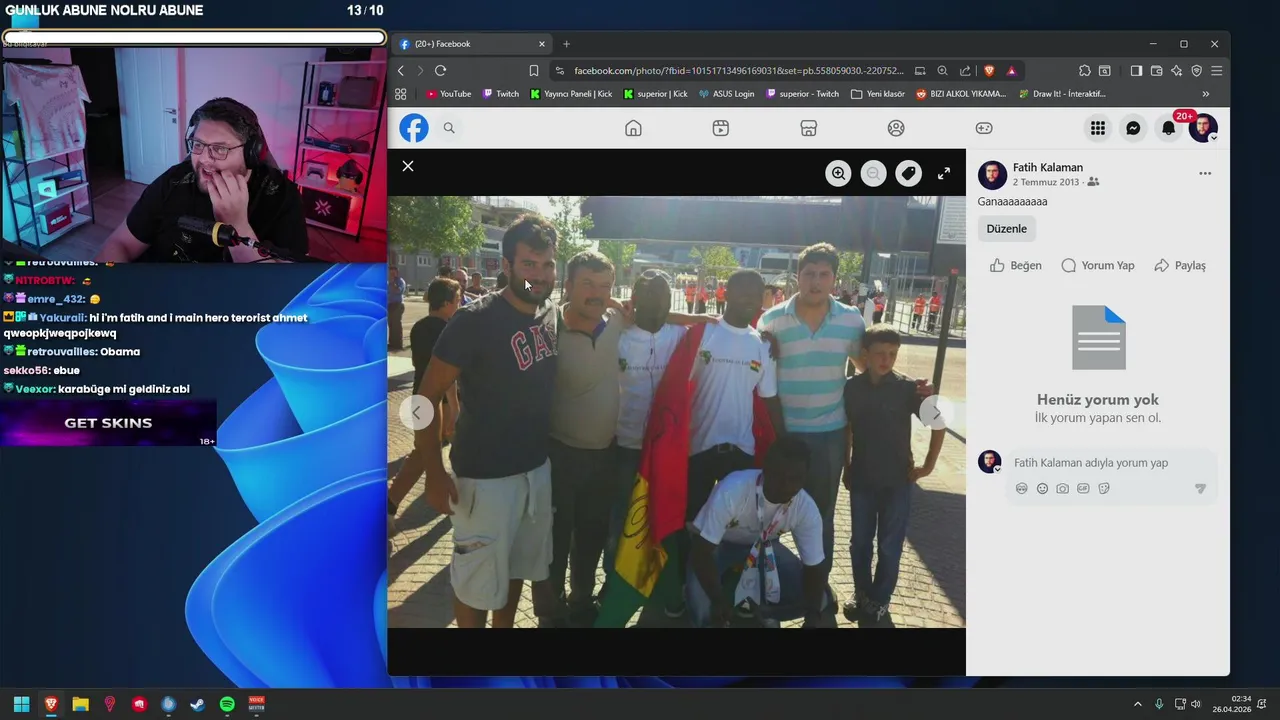
Task: Open notifications bell with 20+ badge
Action: [x=1168, y=128]
